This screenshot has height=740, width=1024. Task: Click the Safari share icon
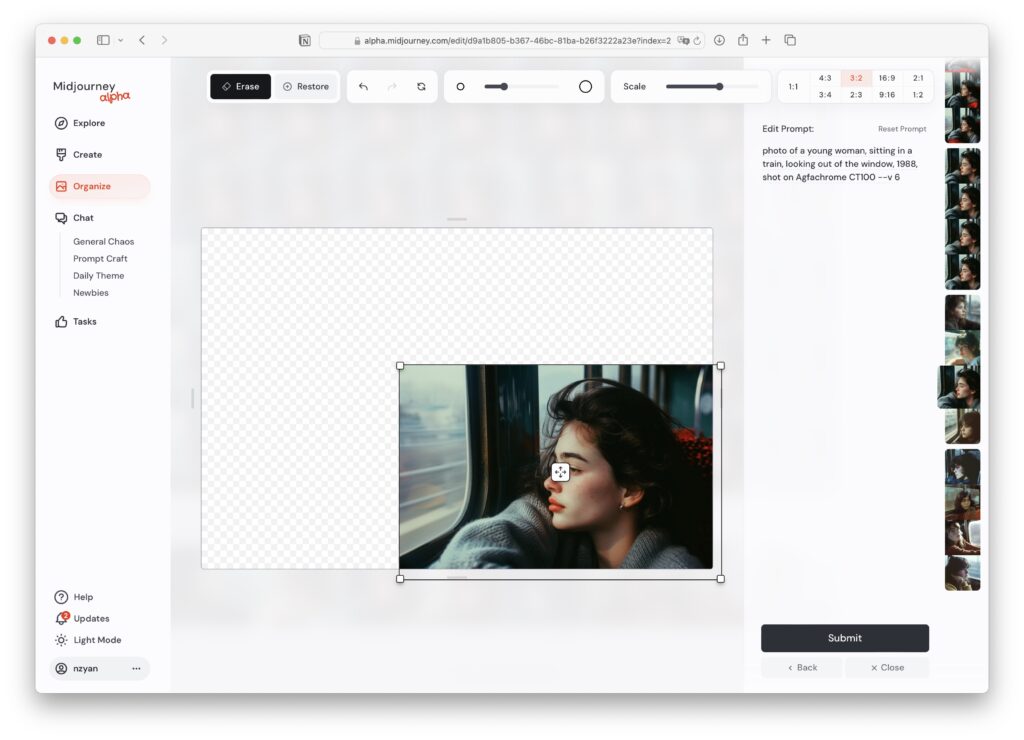(743, 40)
